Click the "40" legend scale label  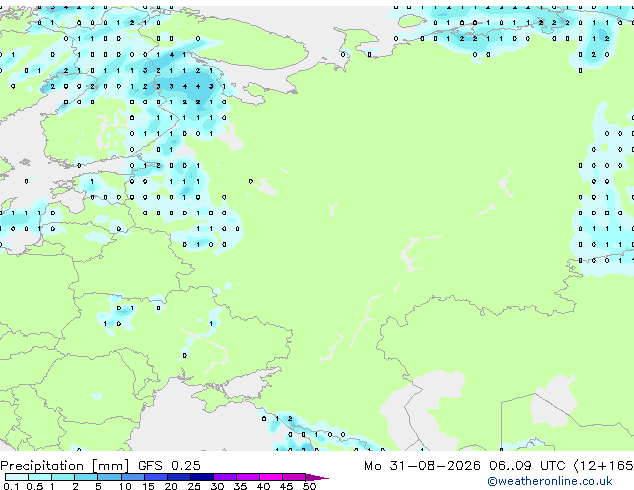tap(263, 486)
